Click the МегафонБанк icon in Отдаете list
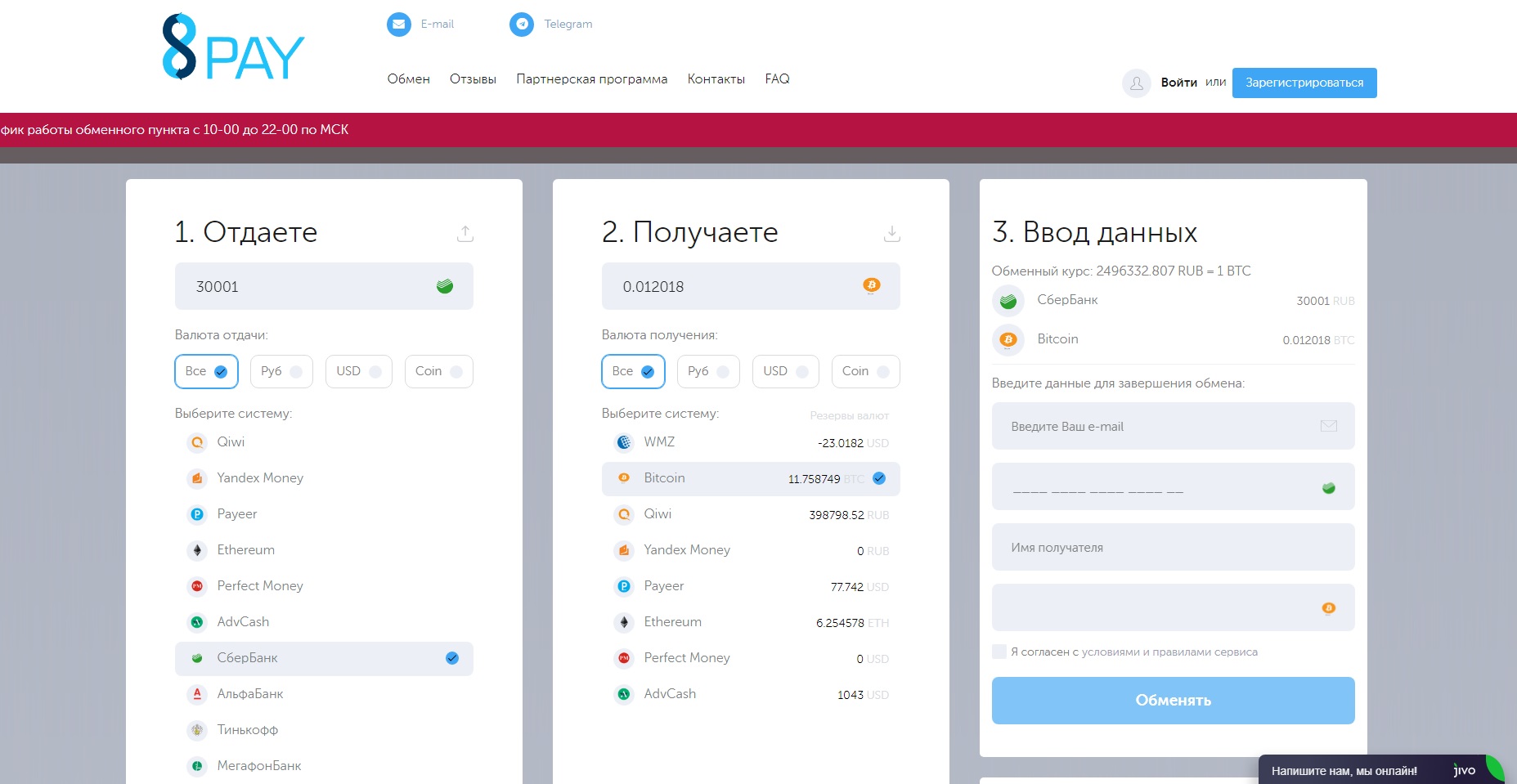The width and height of the screenshot is (1517, 784). [197, 766]
